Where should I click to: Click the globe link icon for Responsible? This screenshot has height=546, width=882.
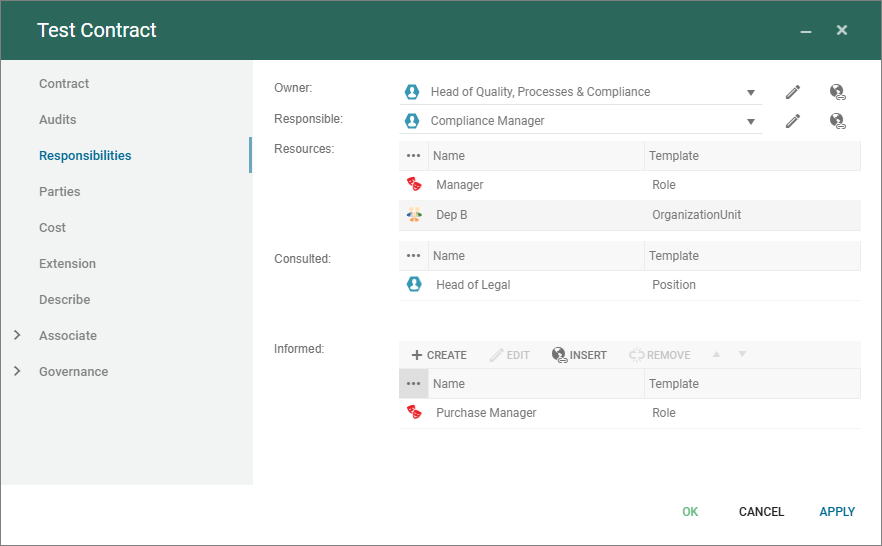pos(838,121)
